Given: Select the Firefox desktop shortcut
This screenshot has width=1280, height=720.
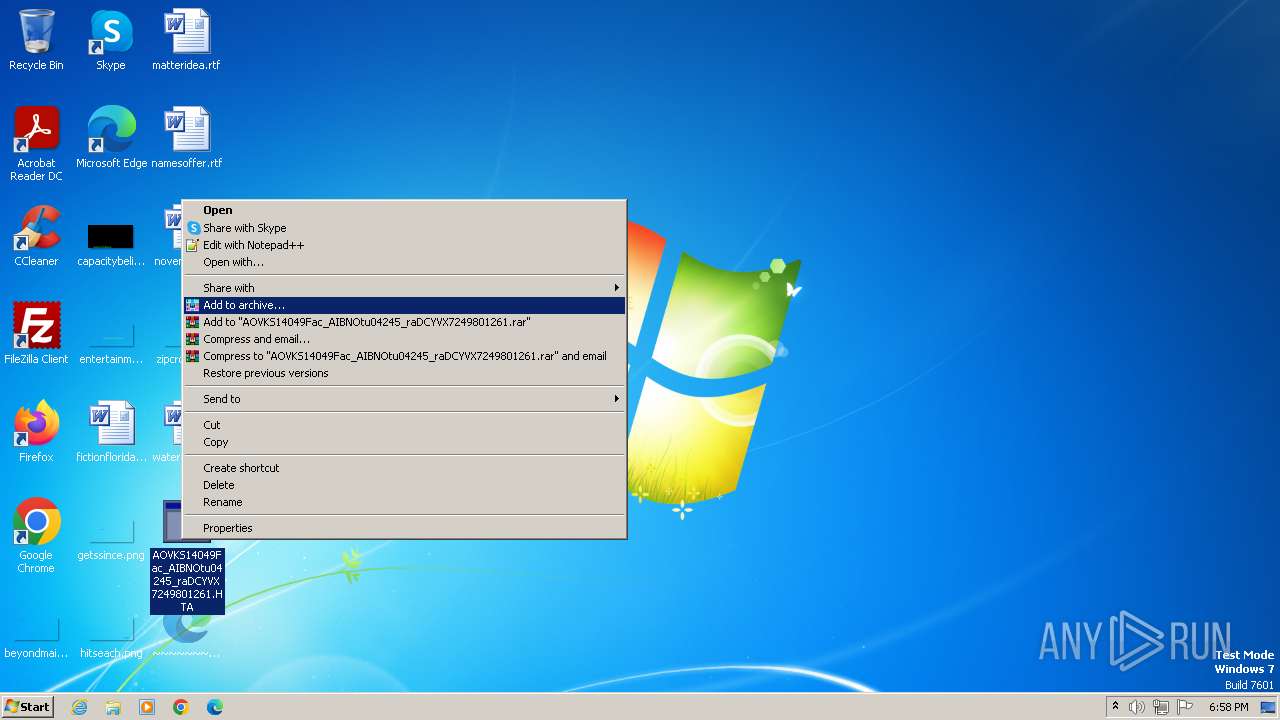Looking at the screenshot, I should [36, 431].
